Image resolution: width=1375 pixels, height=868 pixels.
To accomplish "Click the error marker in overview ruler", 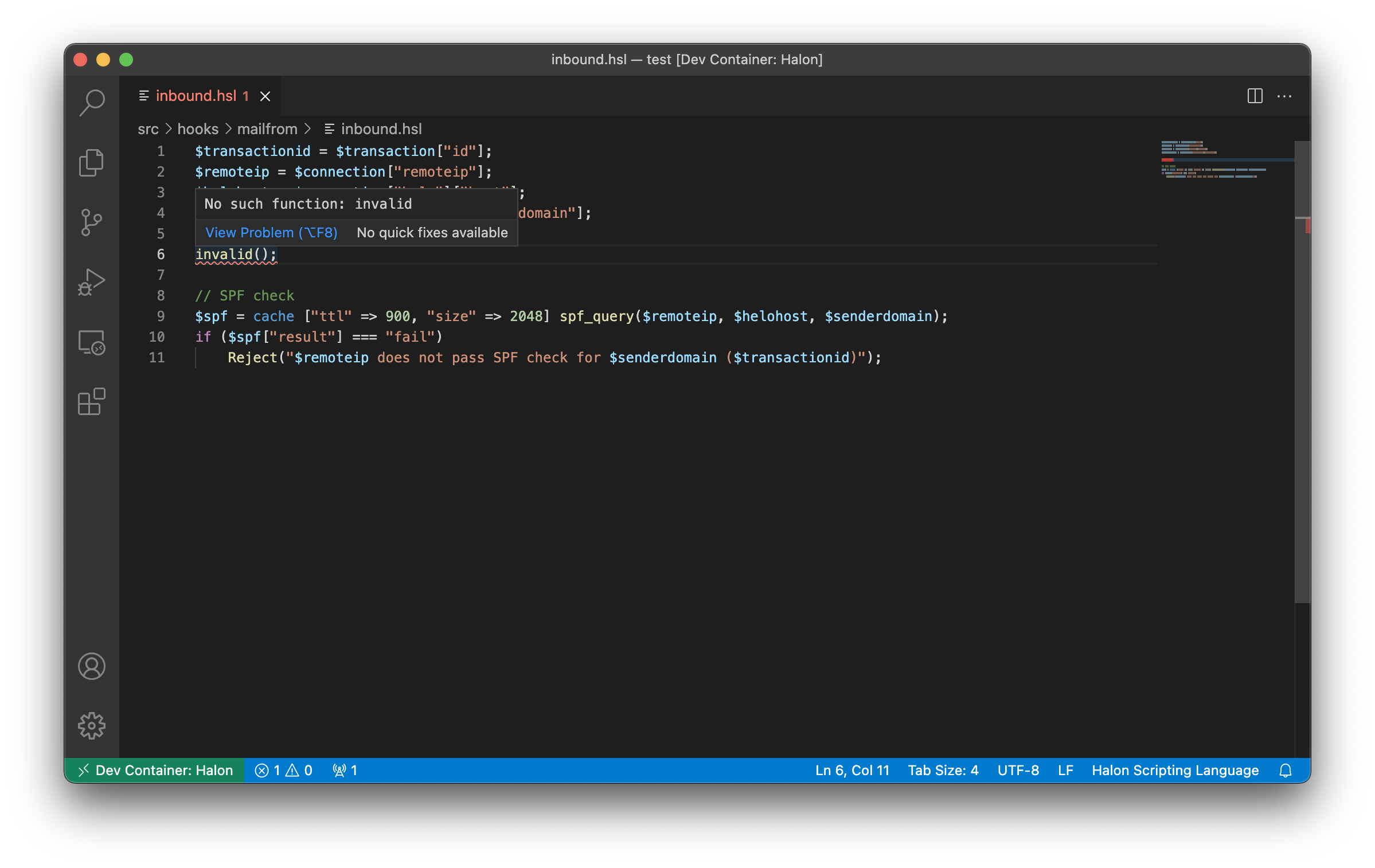I will [x=1307, y=226].
